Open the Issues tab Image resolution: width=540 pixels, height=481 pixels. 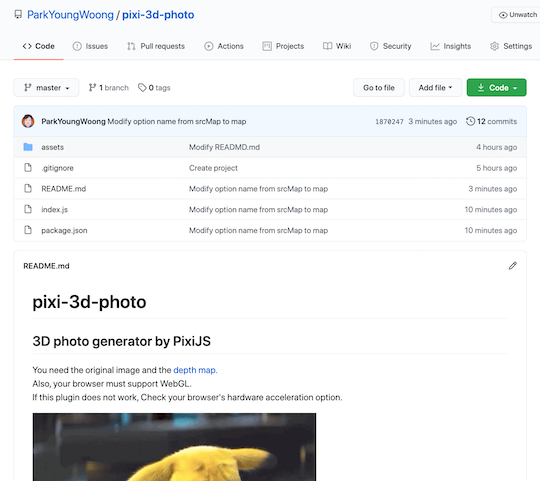(x=90, y=46)
